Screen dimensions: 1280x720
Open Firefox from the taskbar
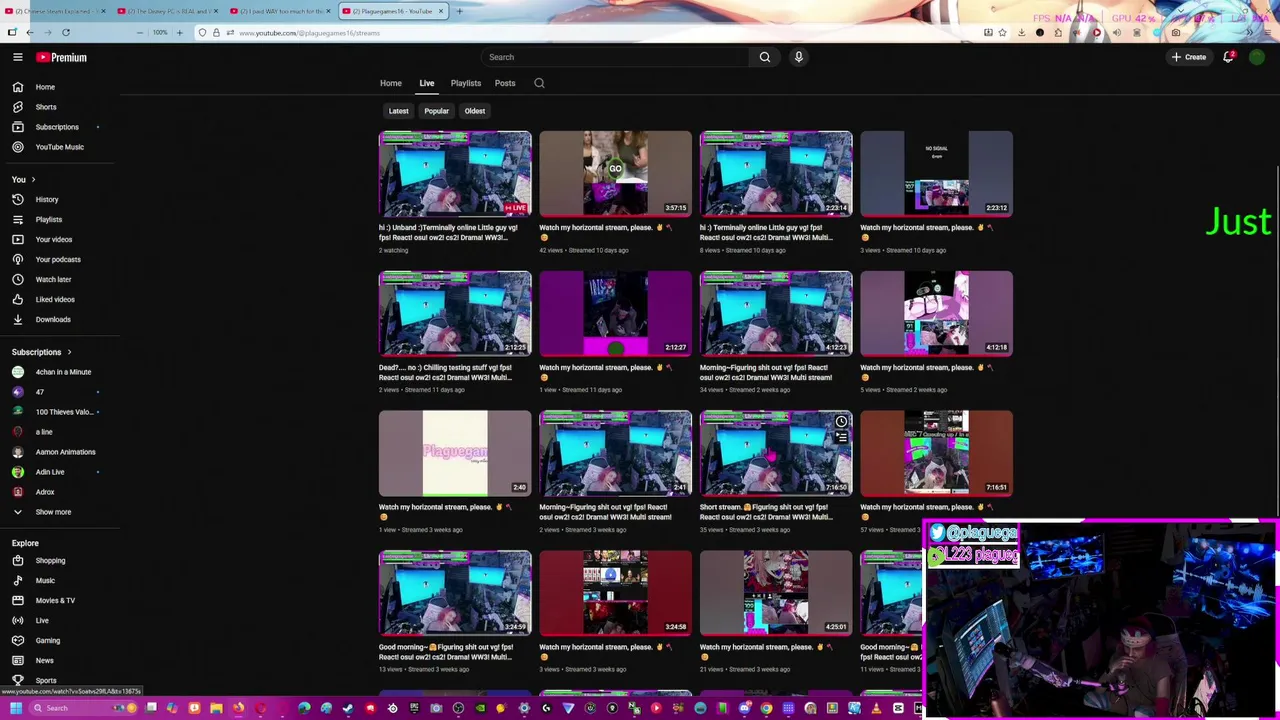238,708
